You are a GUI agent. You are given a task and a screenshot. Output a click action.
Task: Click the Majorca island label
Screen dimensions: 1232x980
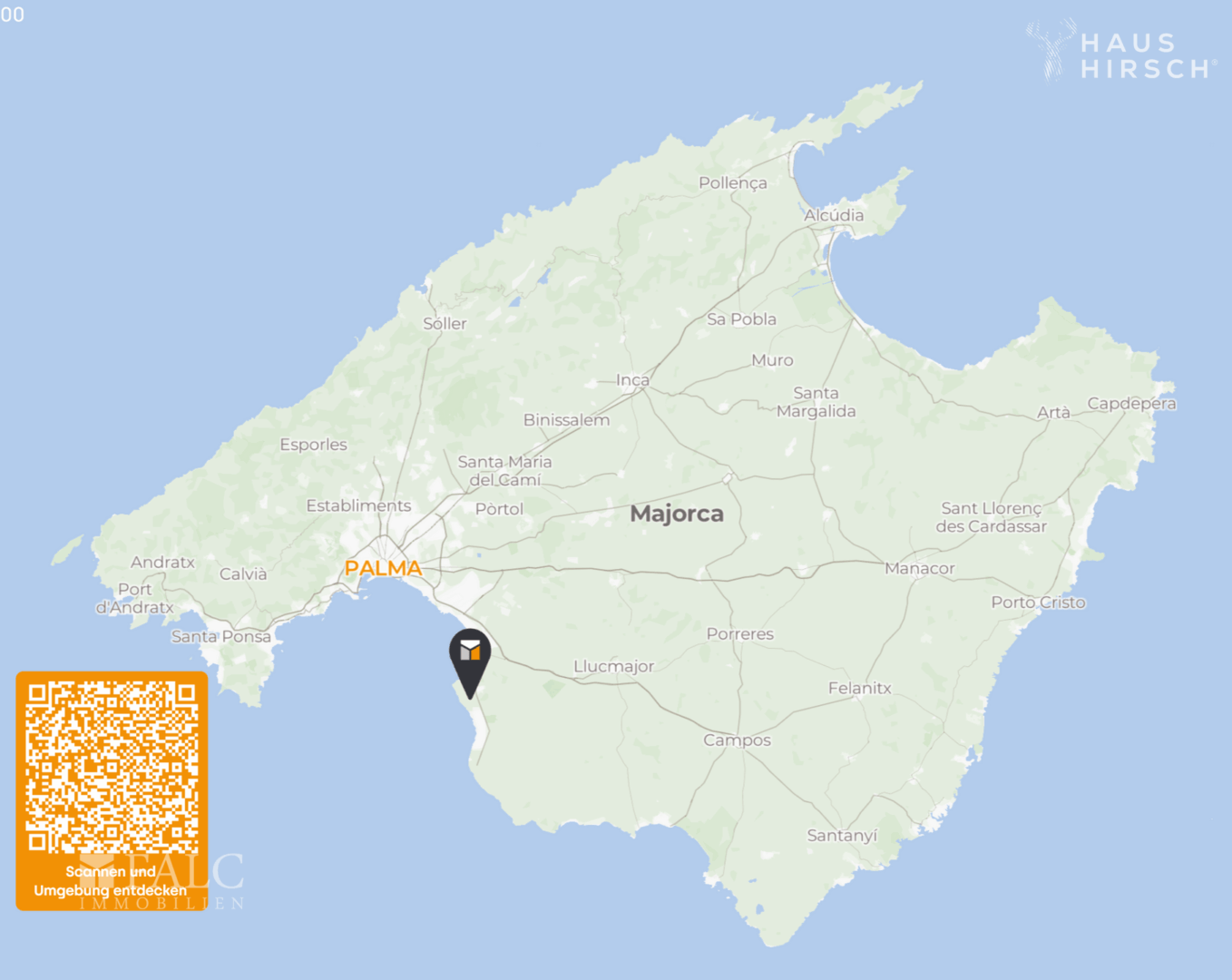click(x=677, y=514)
